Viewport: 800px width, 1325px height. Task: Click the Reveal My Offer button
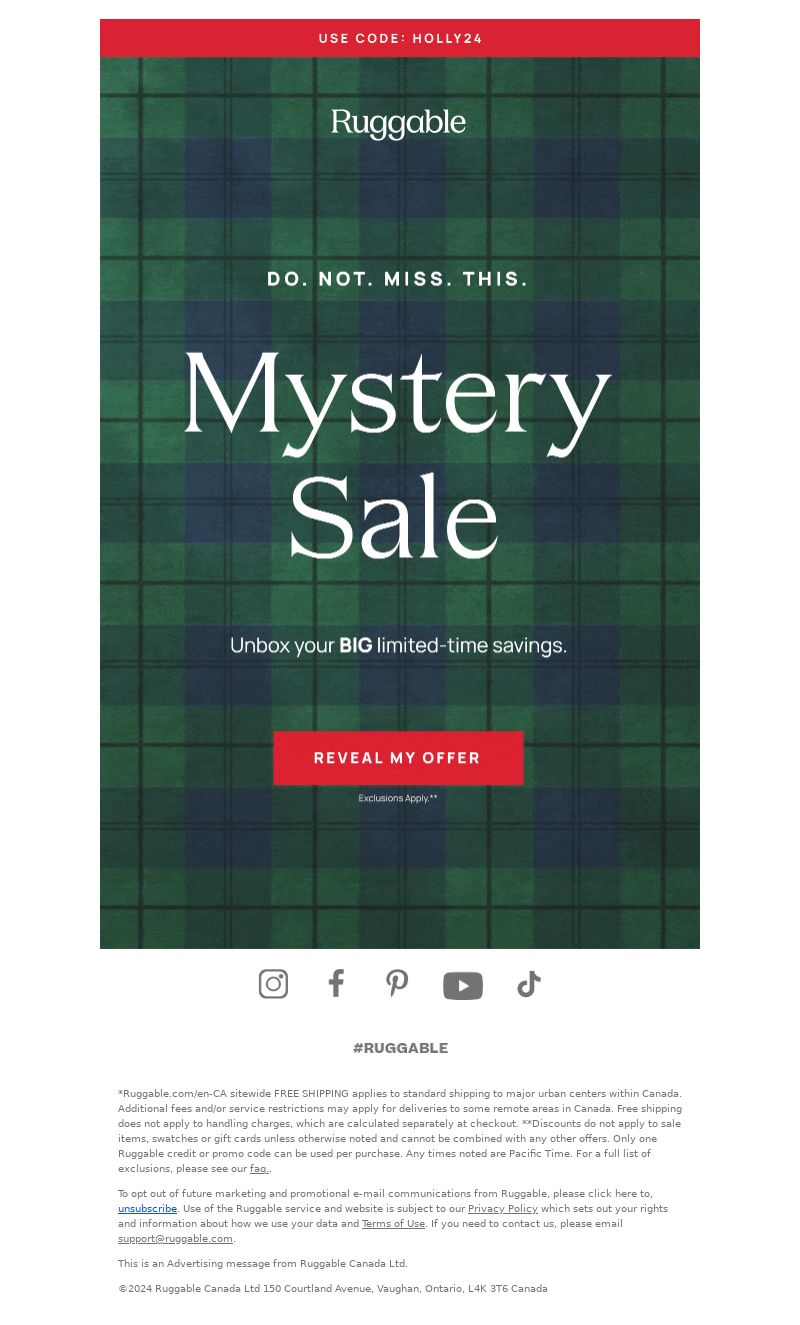pos(398,758)
